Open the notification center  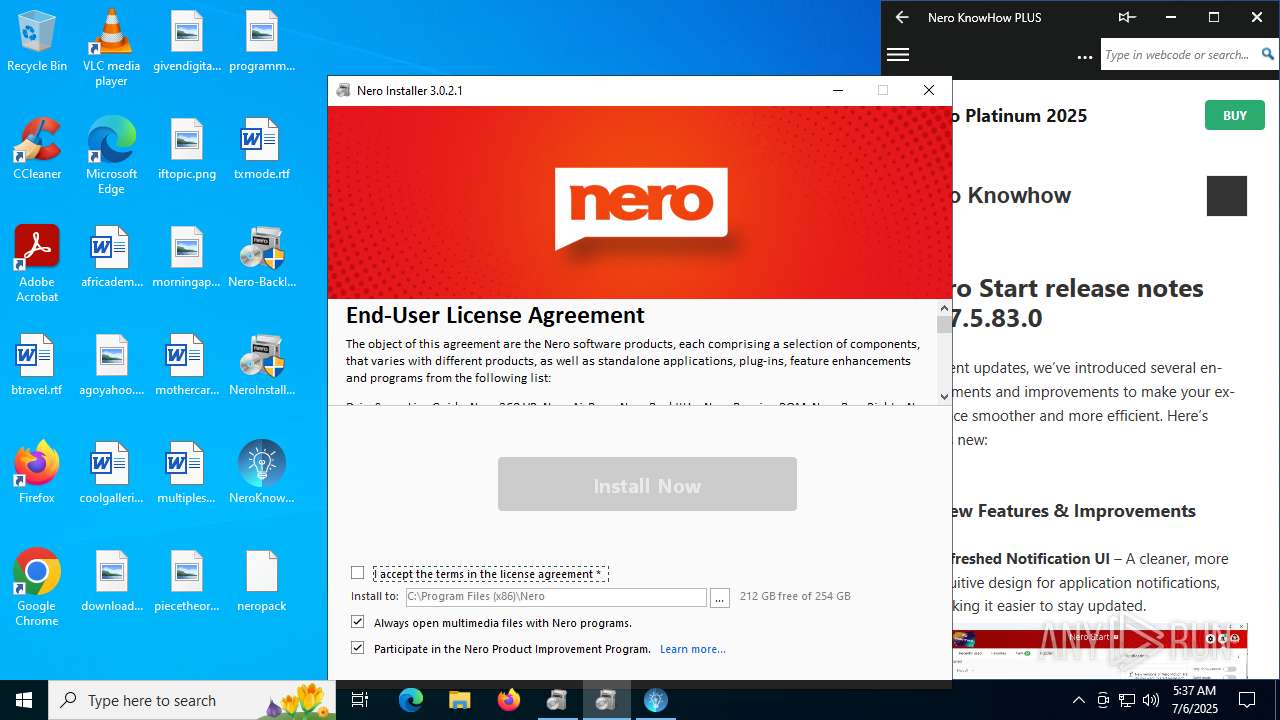[x=1247, y=700]
